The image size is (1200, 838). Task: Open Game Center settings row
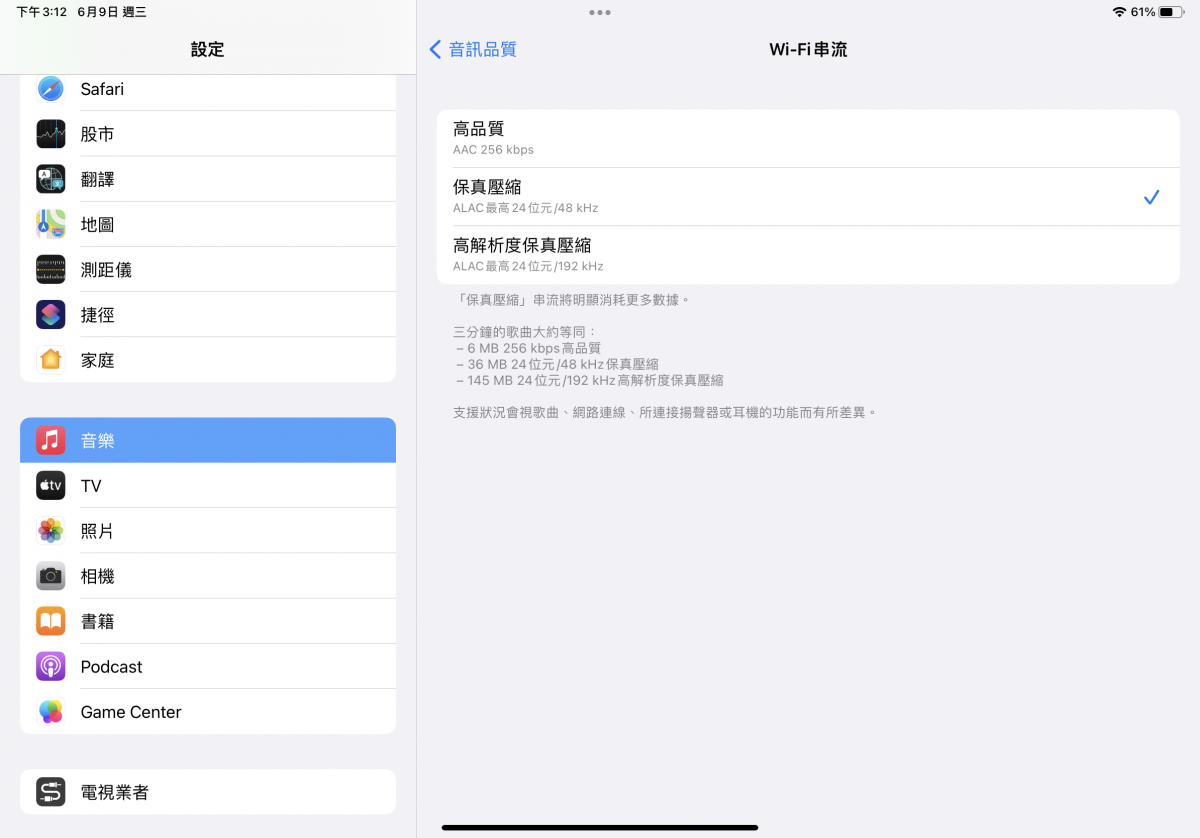pyautogui.click(x=208, y=712)
